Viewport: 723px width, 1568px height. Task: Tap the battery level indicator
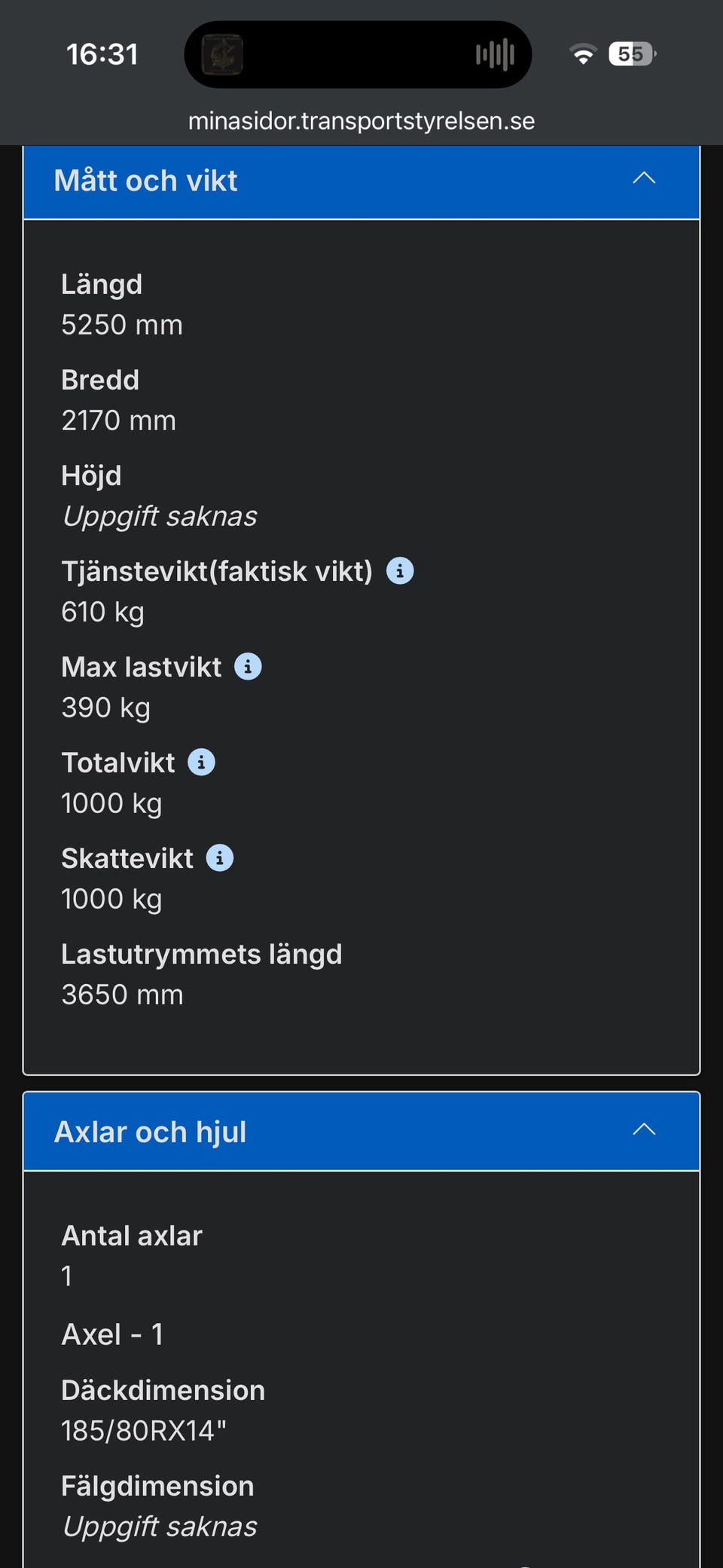click(632, 54)
